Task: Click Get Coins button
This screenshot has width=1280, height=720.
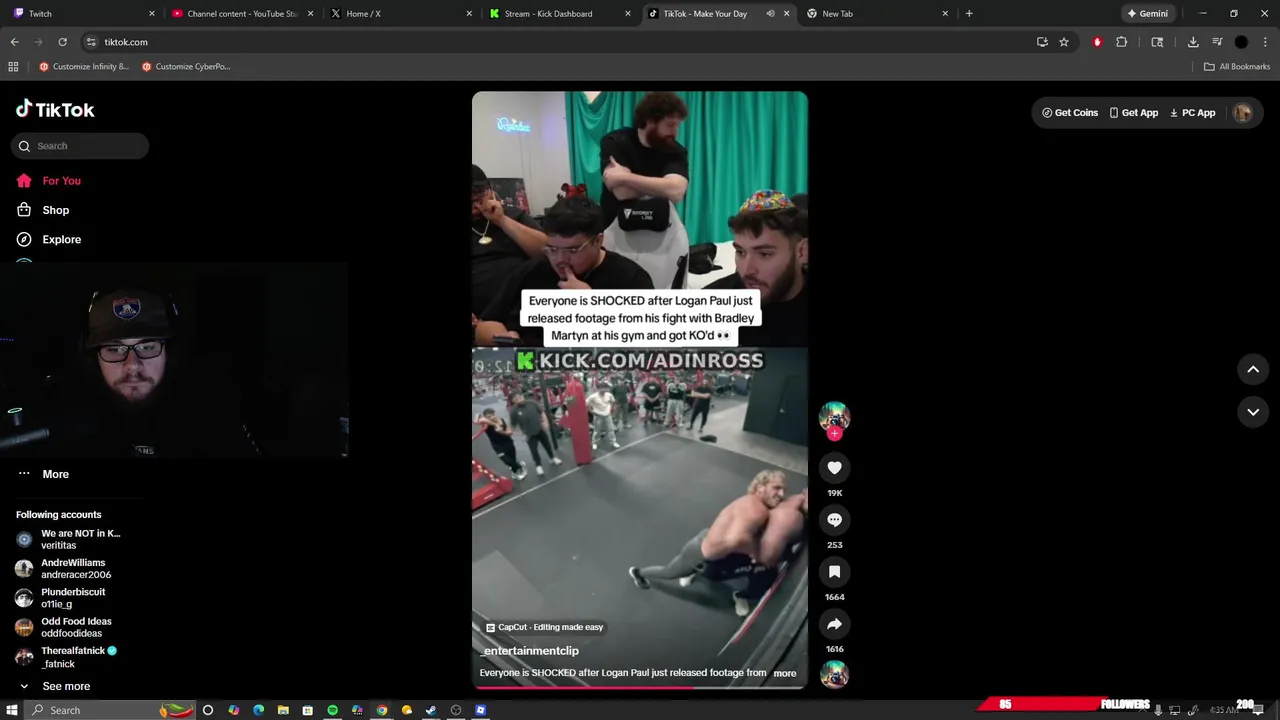Action: [1070, 113]
